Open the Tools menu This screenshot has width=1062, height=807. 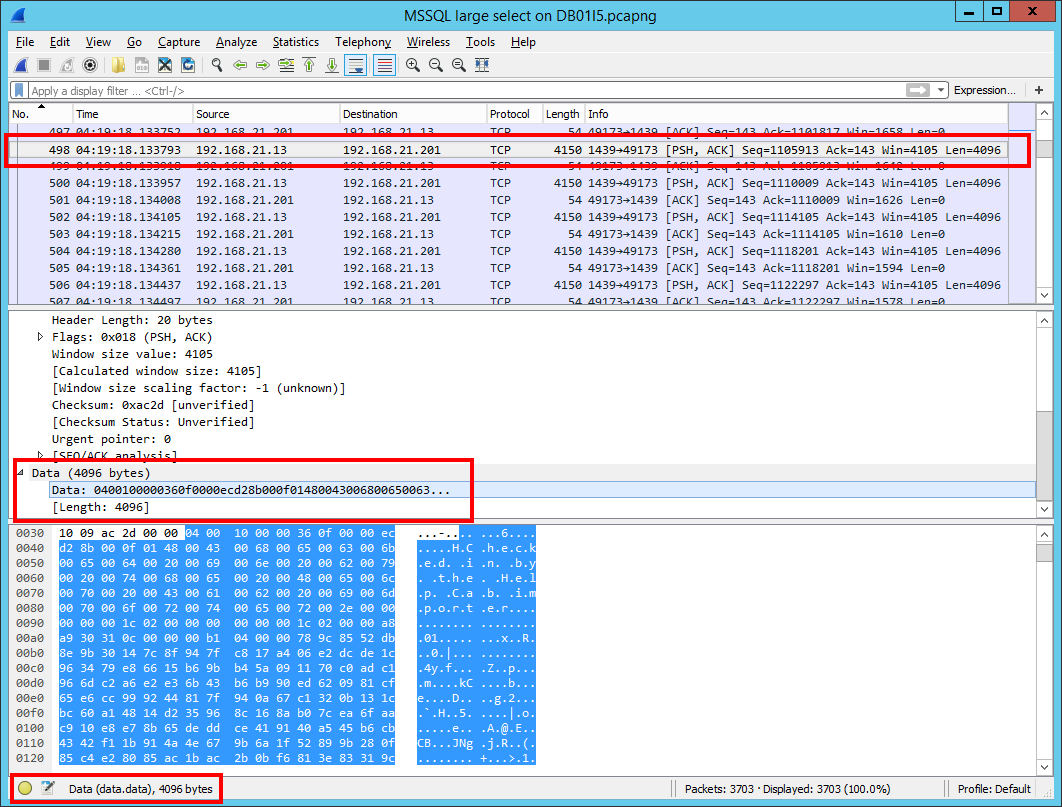click(x=480, y=42)
